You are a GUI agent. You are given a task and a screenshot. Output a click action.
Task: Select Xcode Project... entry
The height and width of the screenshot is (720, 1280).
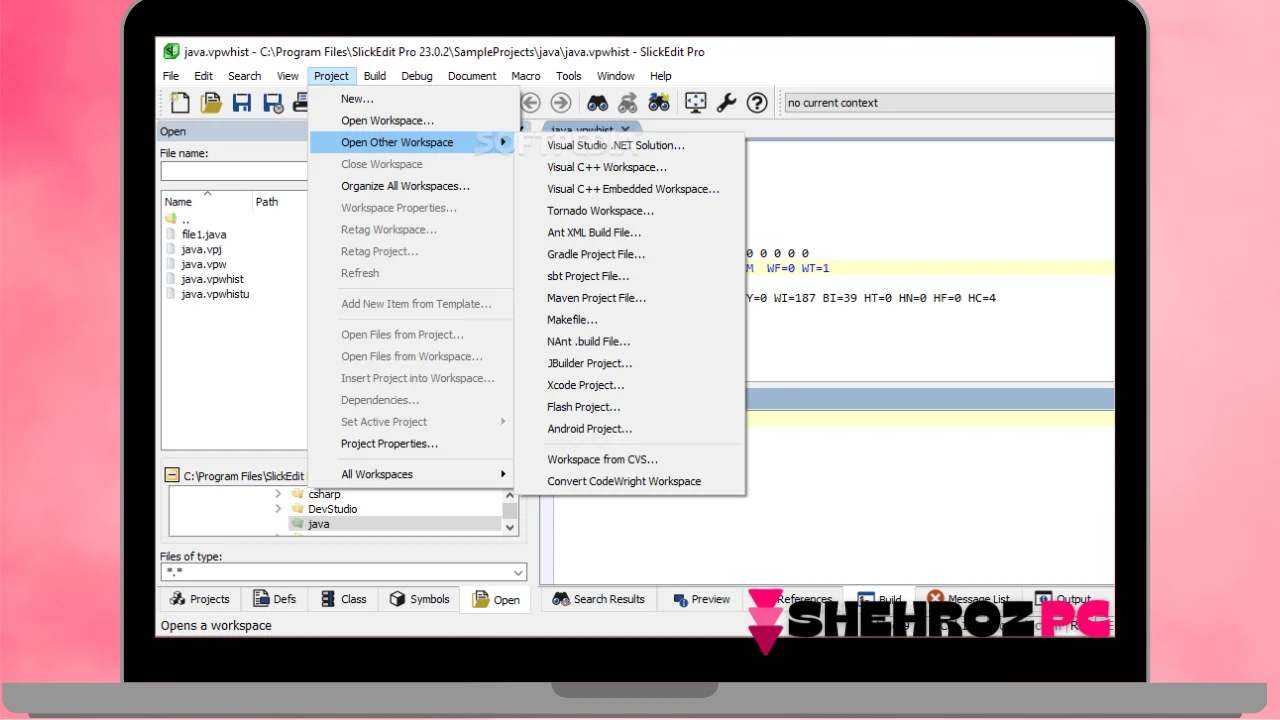[x=630, y=385]
